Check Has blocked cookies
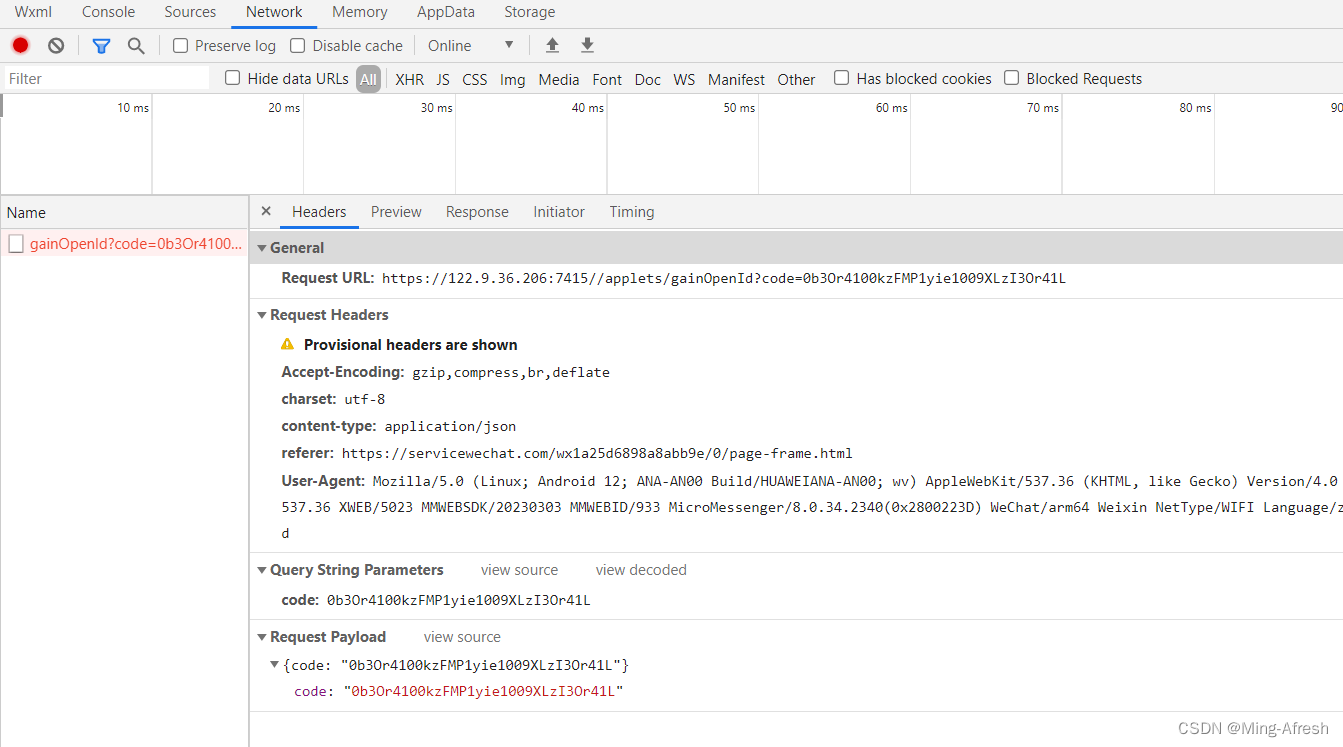This screenshot has height=747, width=1343. [x=842, y=78]
